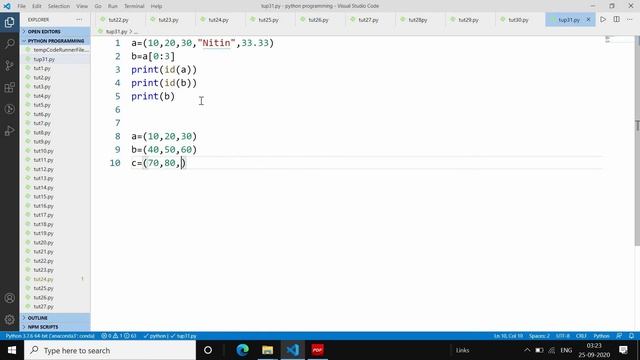
Task: Select tup31.py in the Explorer list
Action: pyautogui.click(x=44, y=59)
